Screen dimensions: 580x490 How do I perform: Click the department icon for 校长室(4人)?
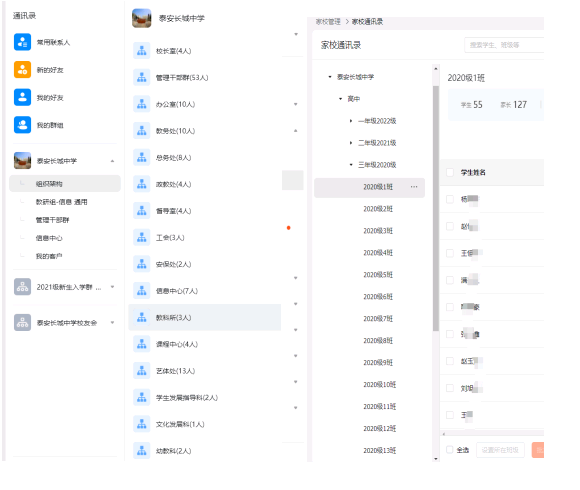click(142, 51)
